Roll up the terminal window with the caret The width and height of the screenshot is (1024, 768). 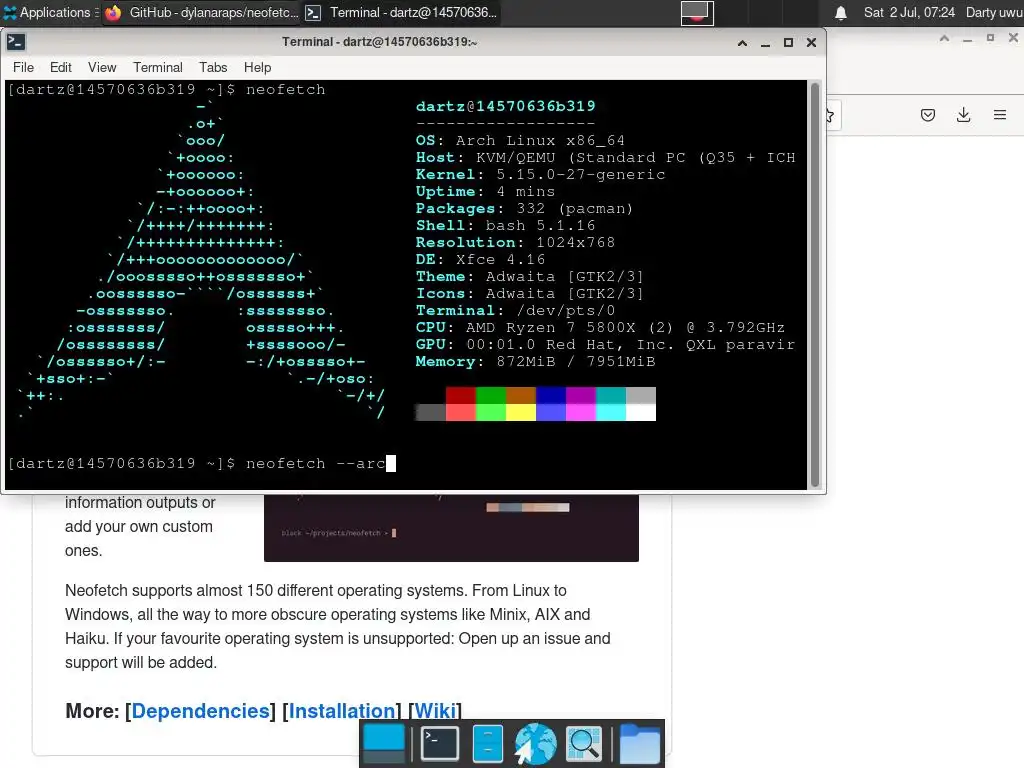pos(742,42)
